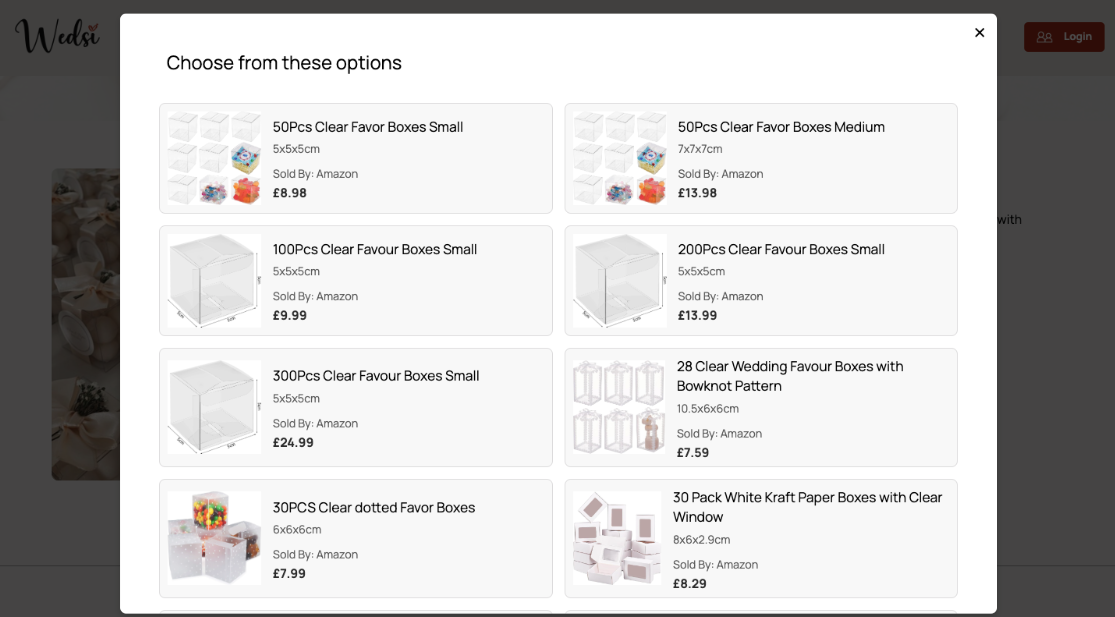This screenshot has width=1115, height=617.
Task: Click the user icon next to Login
Action: click(x=1045, y=36)
